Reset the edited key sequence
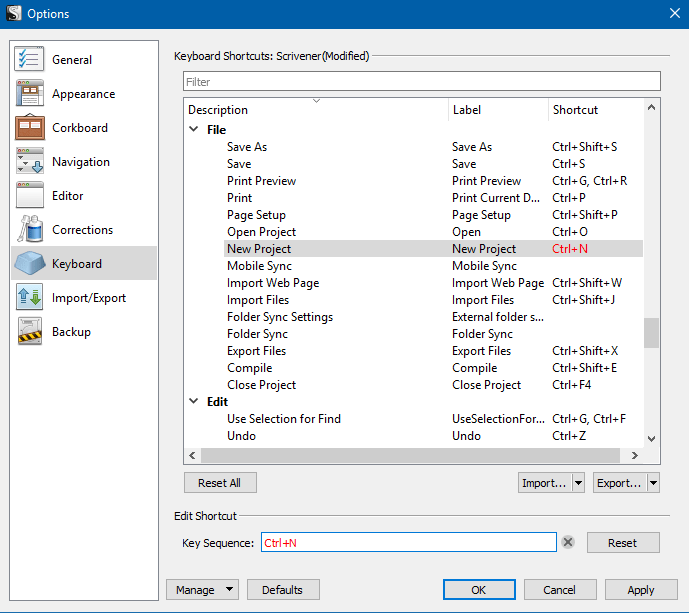 click(x=623, y=543)
